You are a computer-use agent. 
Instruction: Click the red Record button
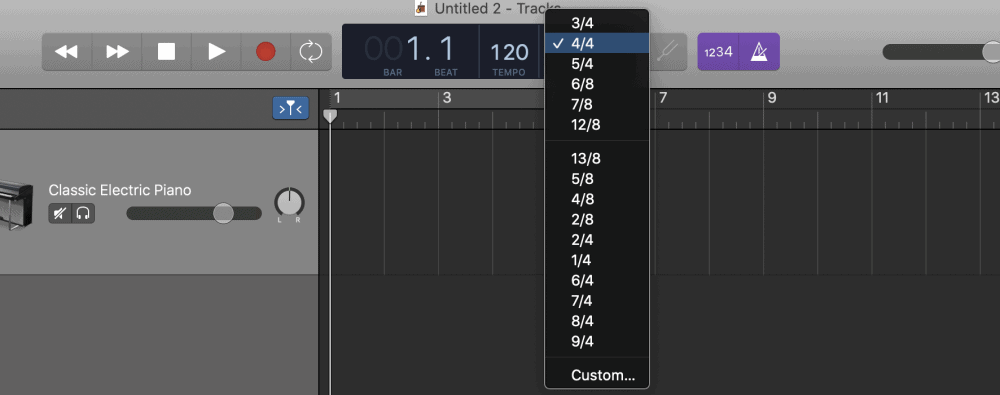point(265,52)
